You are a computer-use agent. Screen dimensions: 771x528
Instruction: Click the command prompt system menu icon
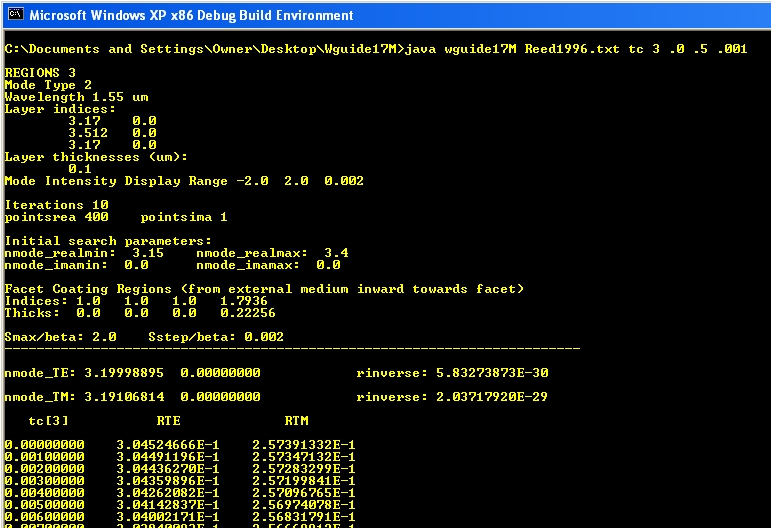point(15,15)
